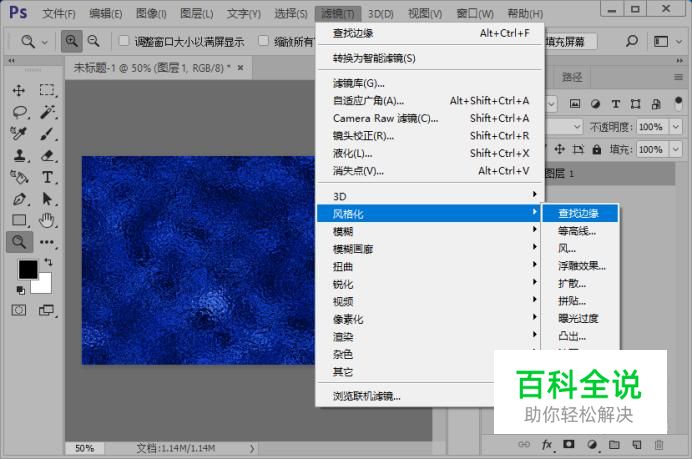Select the Clone Stamp tool
The image size is (692, 459).
[19, 155]
